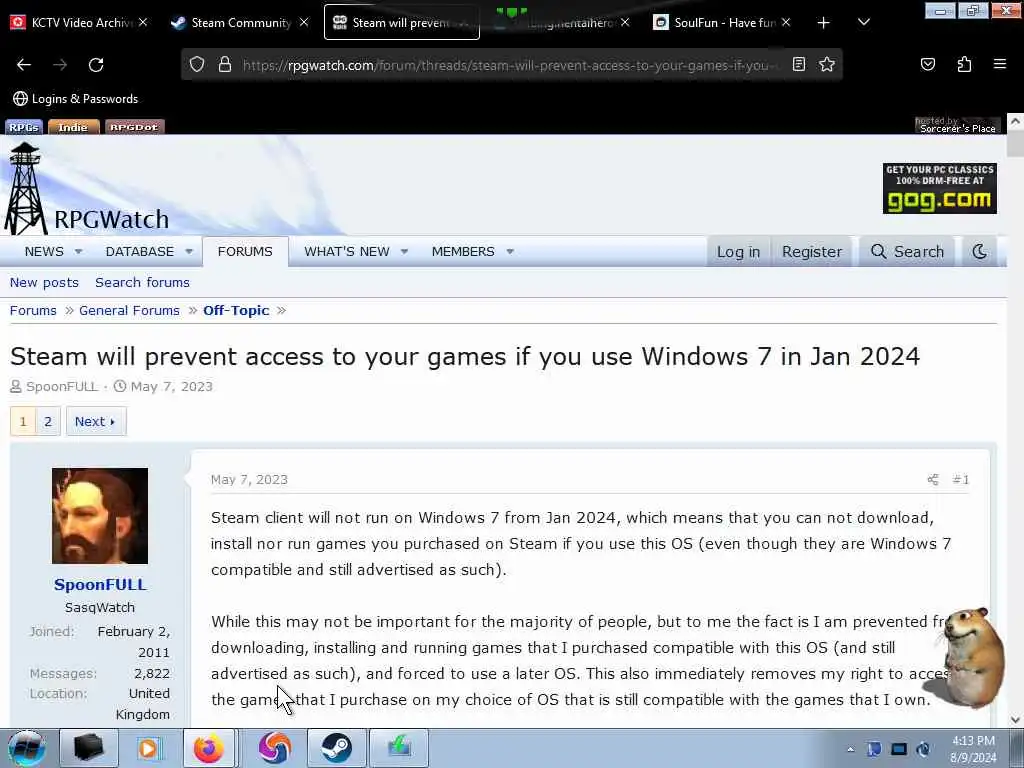Screen dimensions: 1024x768
Task: Open the DATABASE menu
Action: coord(140,251)
